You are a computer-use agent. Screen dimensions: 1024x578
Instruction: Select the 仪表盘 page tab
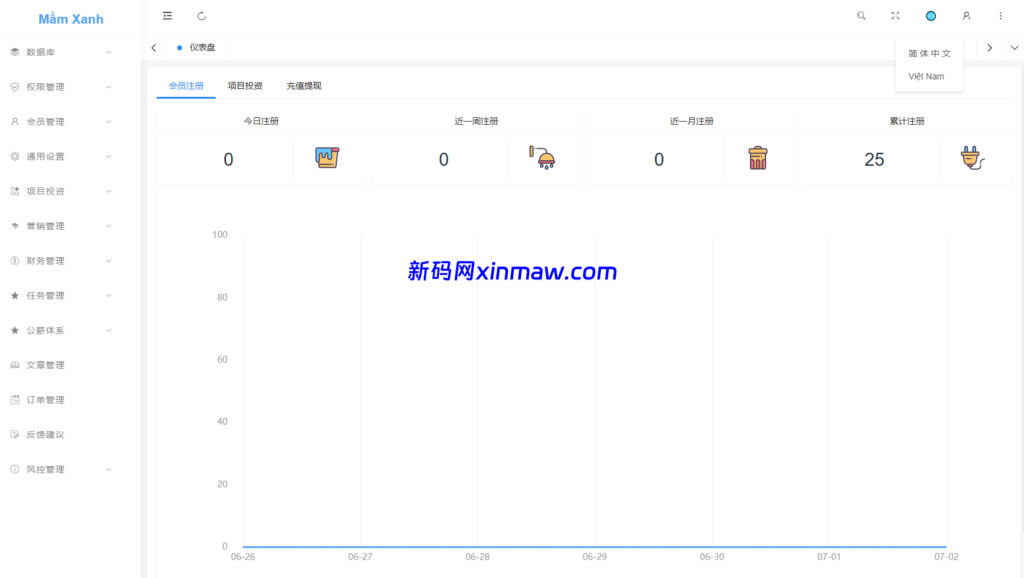point(196,48)
